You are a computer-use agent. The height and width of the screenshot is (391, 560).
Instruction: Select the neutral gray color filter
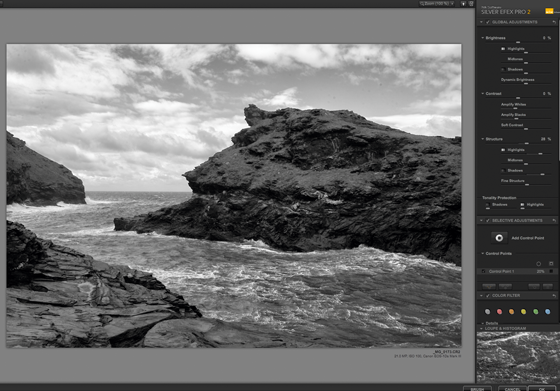click(488, 312)
